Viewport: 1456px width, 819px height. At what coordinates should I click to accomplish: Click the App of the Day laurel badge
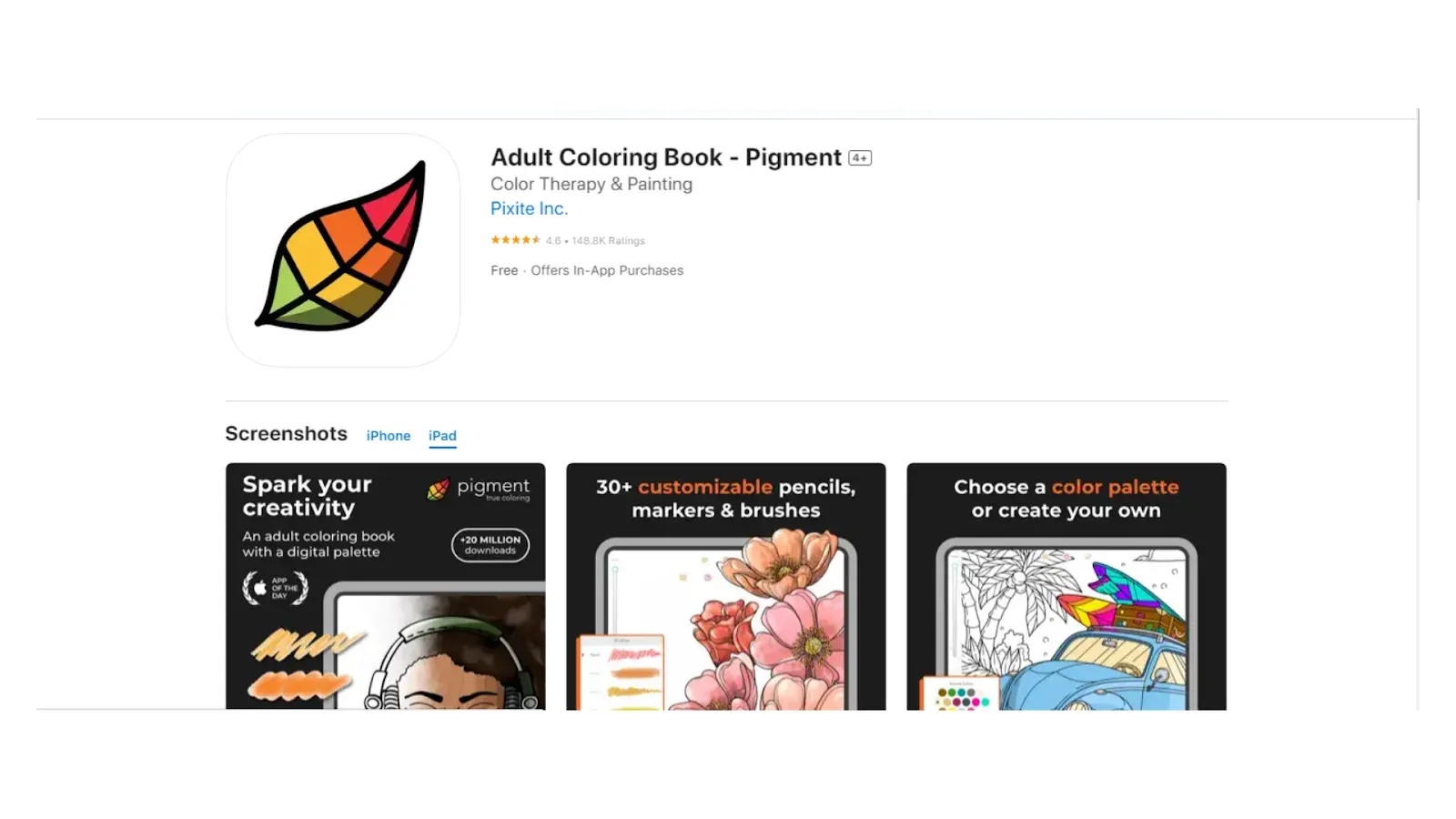click(276, 588)
